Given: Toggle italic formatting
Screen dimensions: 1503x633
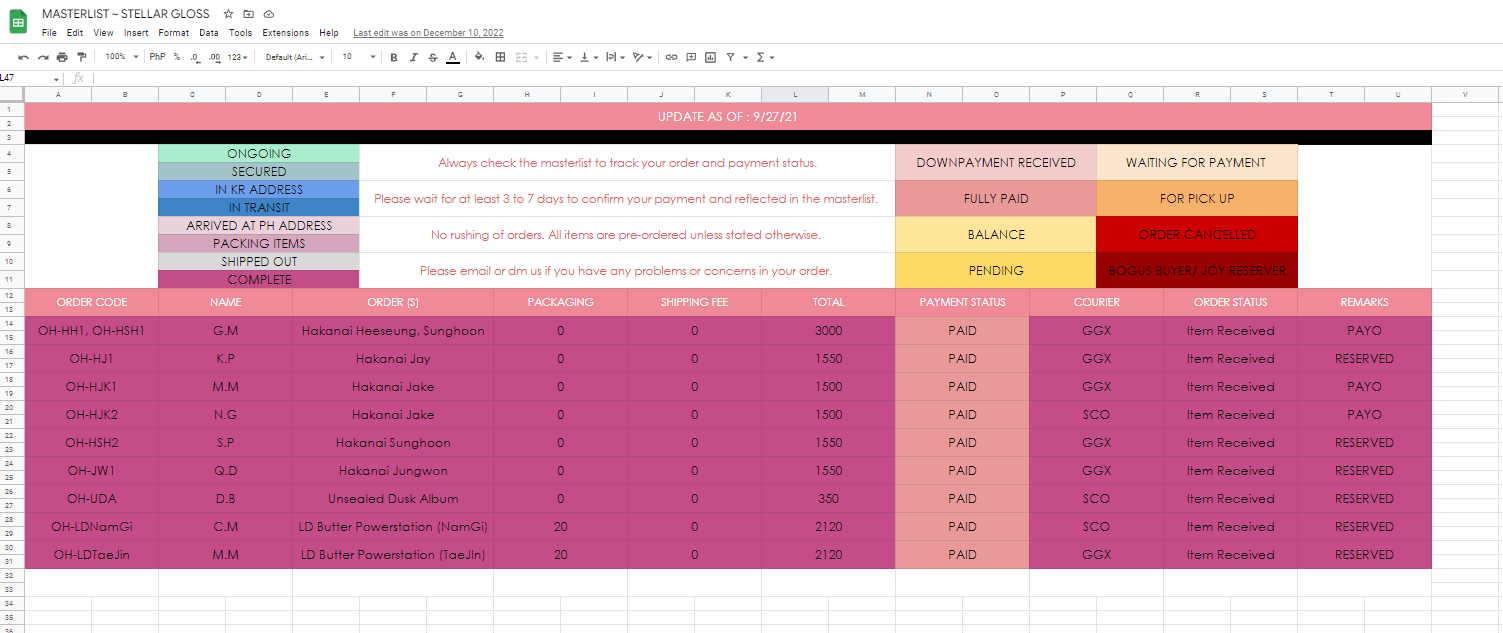Looking at the screenshot, I should [413, 57].
